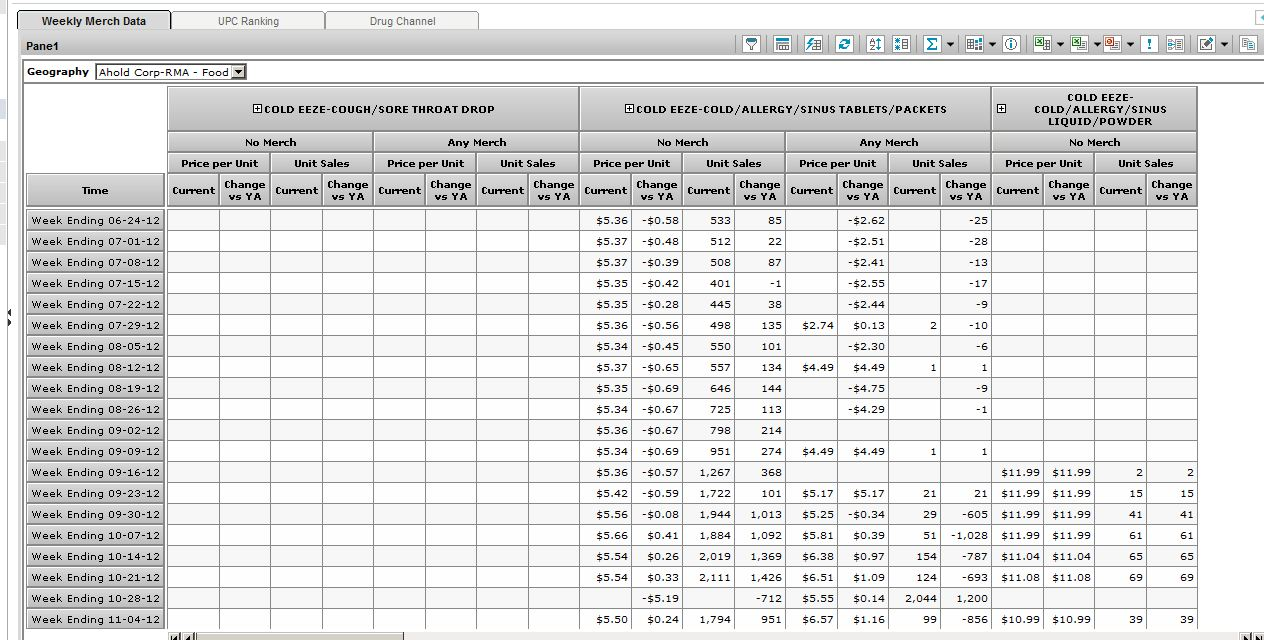Image resolution: width=1264 pixels, height=640 pixels.
Task: Click the refresh data icon
Action: coord(845,44)
